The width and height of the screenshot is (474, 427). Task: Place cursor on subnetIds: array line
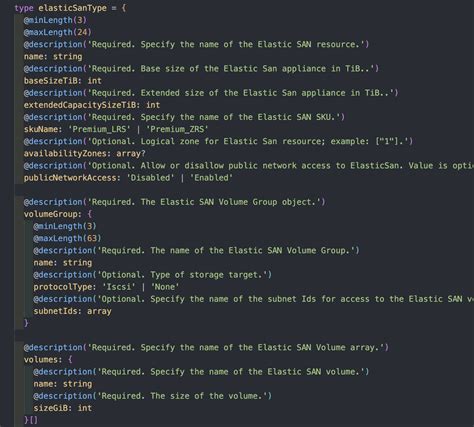click(x=72, y=311)
